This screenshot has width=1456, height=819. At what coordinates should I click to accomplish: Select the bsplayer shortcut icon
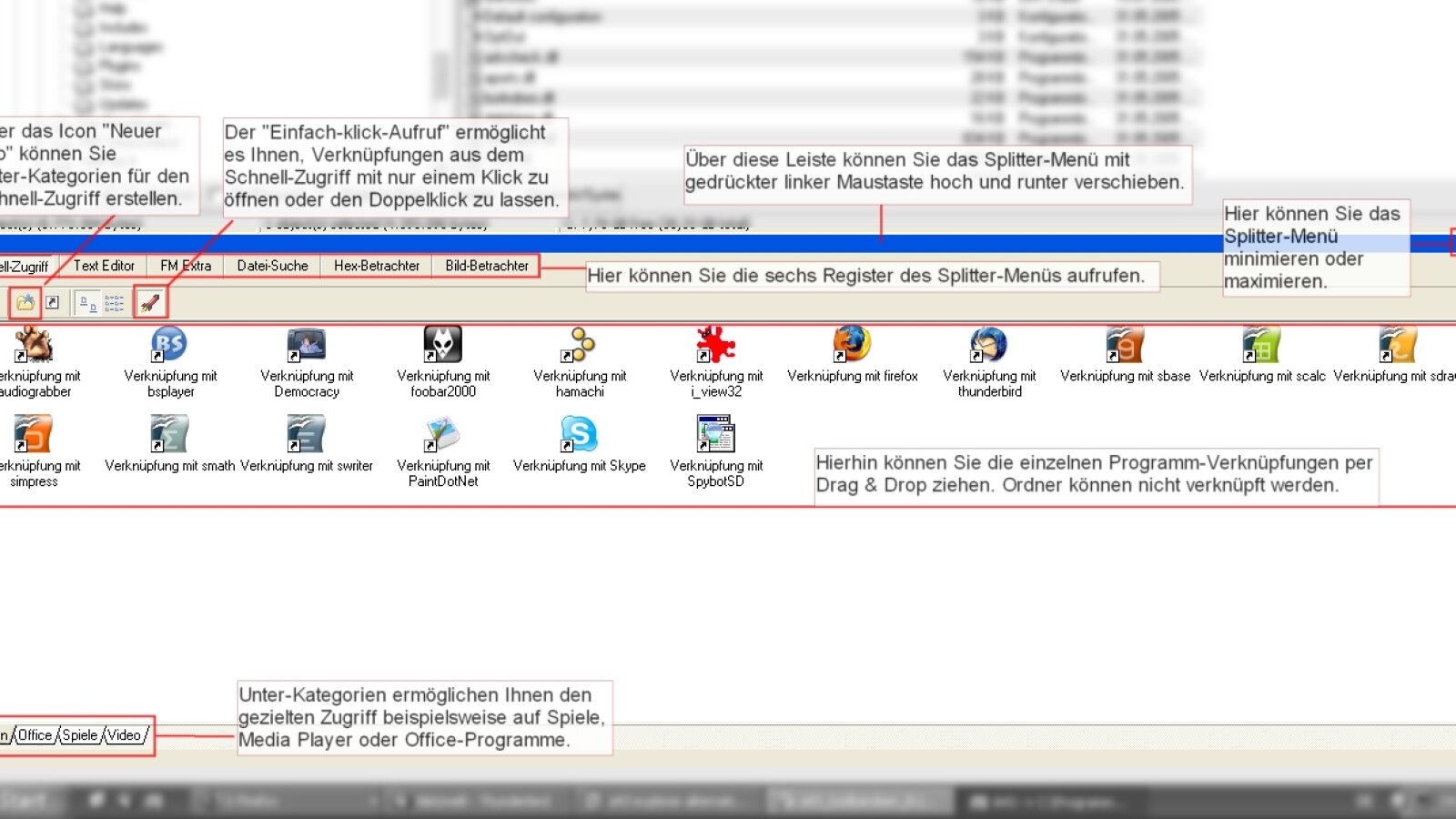tap(169, 346)
